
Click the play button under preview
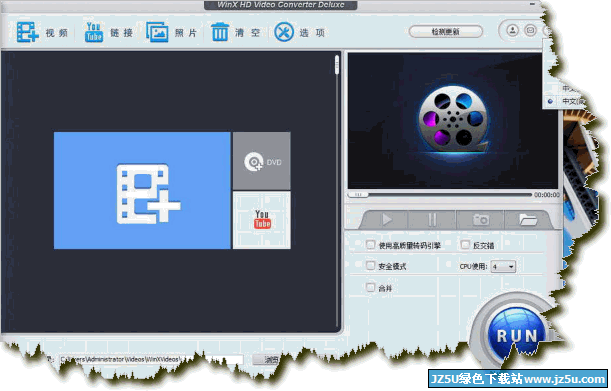387,220
